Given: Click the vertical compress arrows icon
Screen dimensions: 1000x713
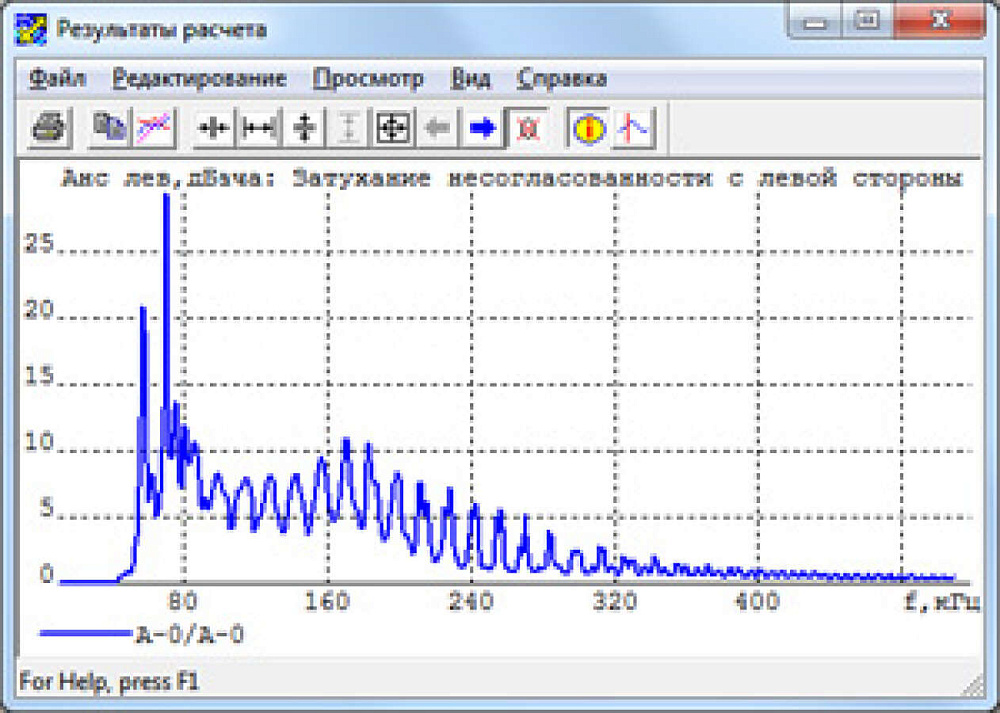Looking at the screenshot, I should click(x=305, y=127).
